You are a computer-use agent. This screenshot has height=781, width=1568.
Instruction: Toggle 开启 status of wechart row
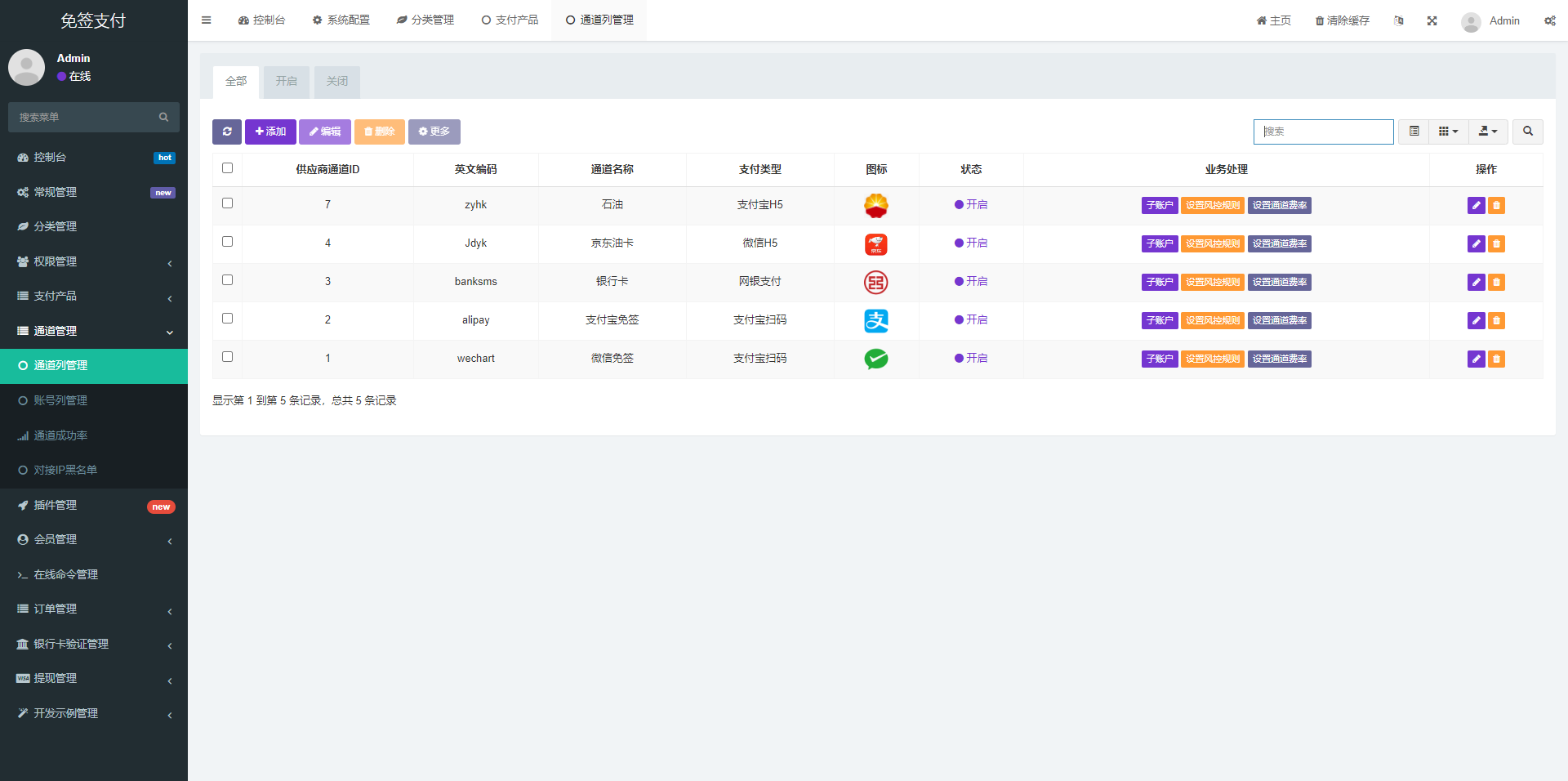[x=971, y=358]
